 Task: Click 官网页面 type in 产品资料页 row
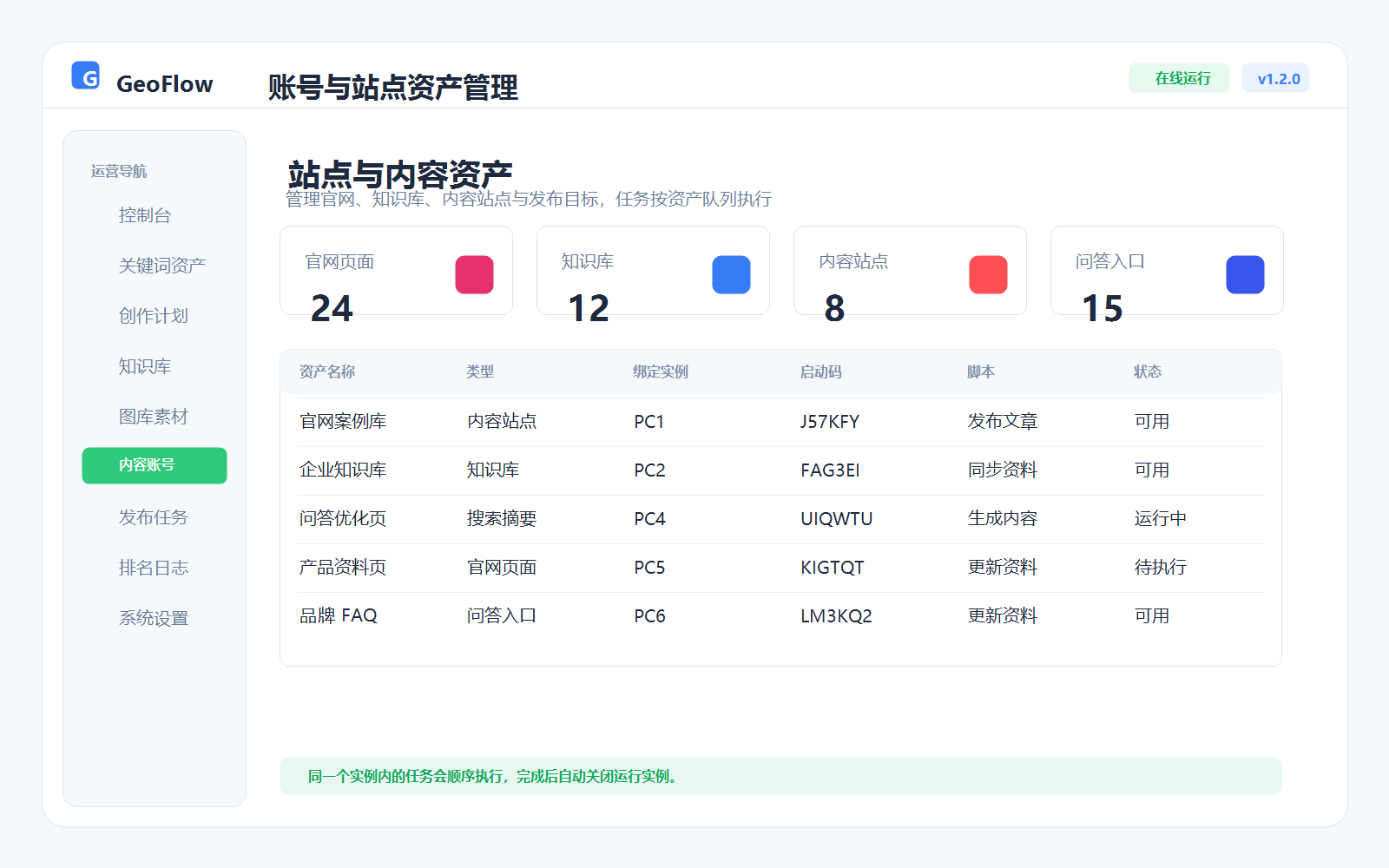[x=502, y=568]
